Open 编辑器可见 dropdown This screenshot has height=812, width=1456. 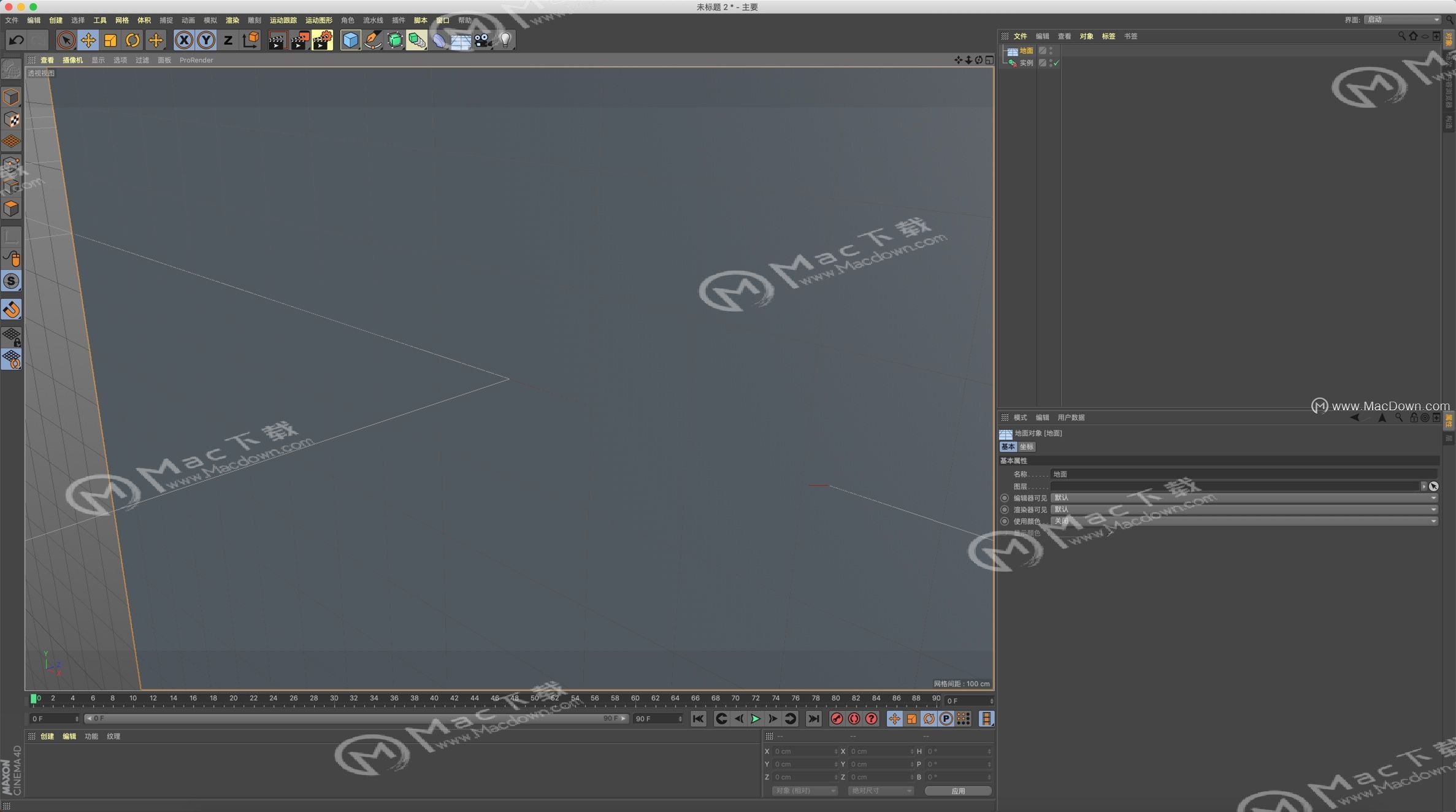(x=1244, y=498)
